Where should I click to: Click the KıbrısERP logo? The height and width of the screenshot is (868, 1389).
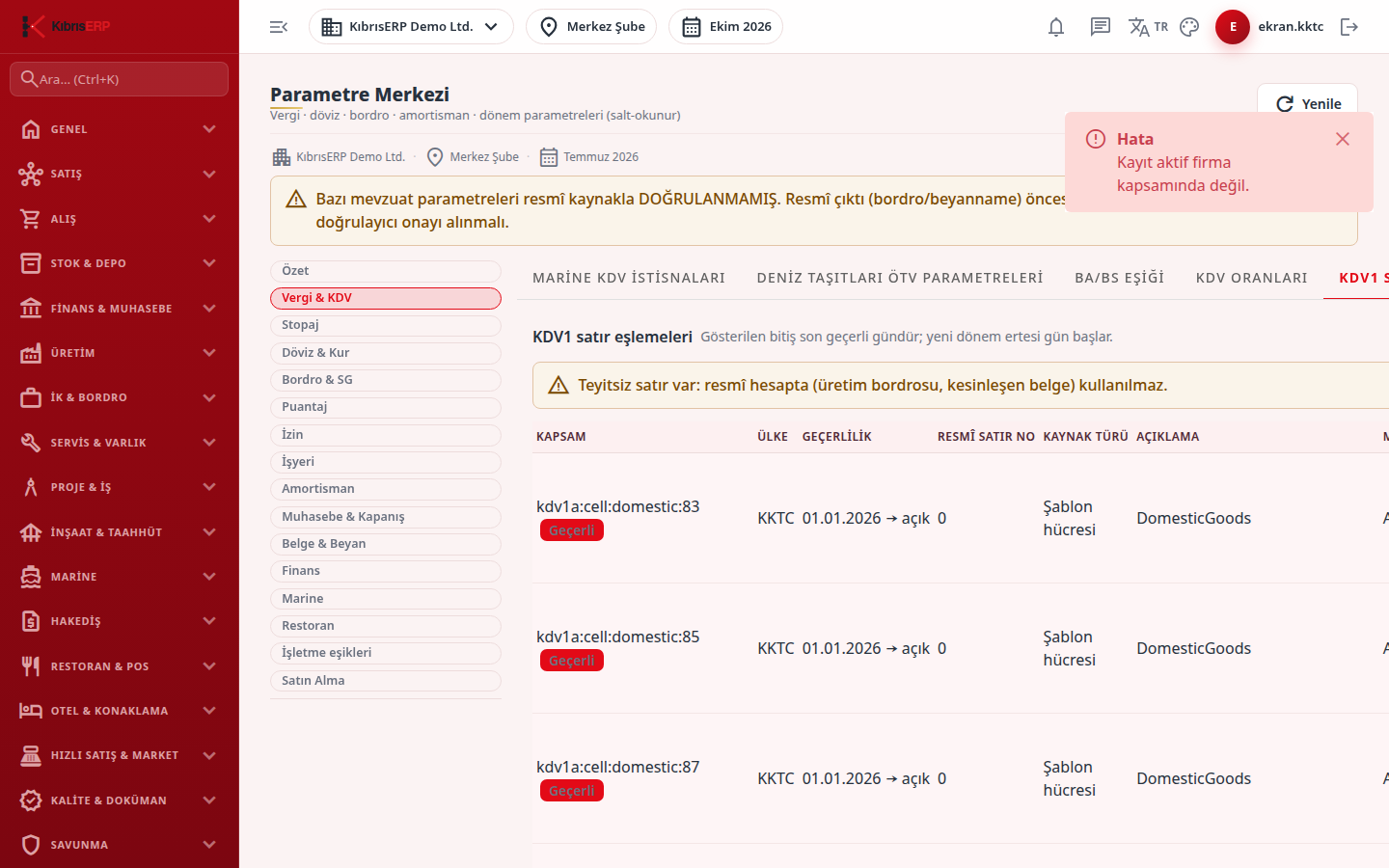[x=66, y=26]
